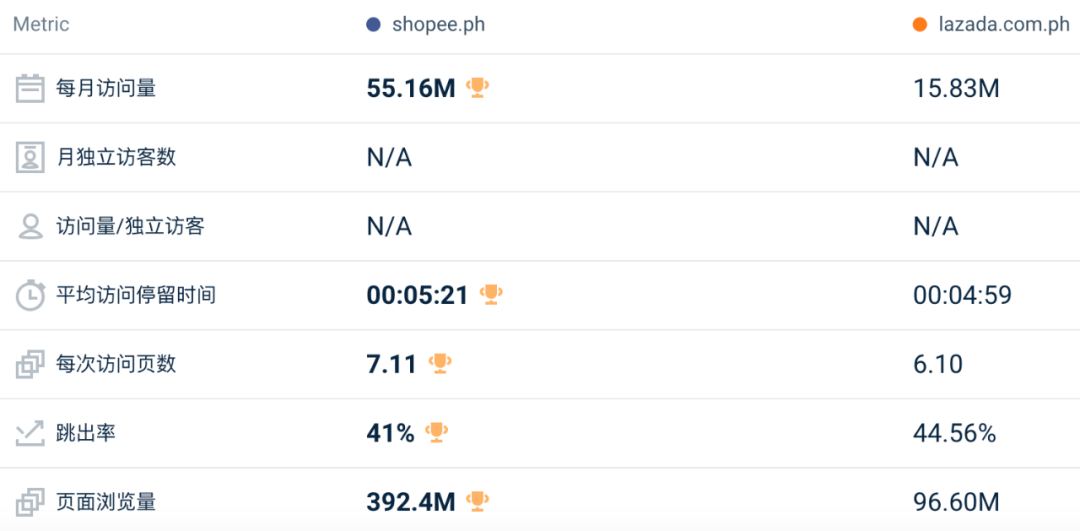Click the pages icon beside 页面浏览量
1080x531 pixels.
(30, 502)
